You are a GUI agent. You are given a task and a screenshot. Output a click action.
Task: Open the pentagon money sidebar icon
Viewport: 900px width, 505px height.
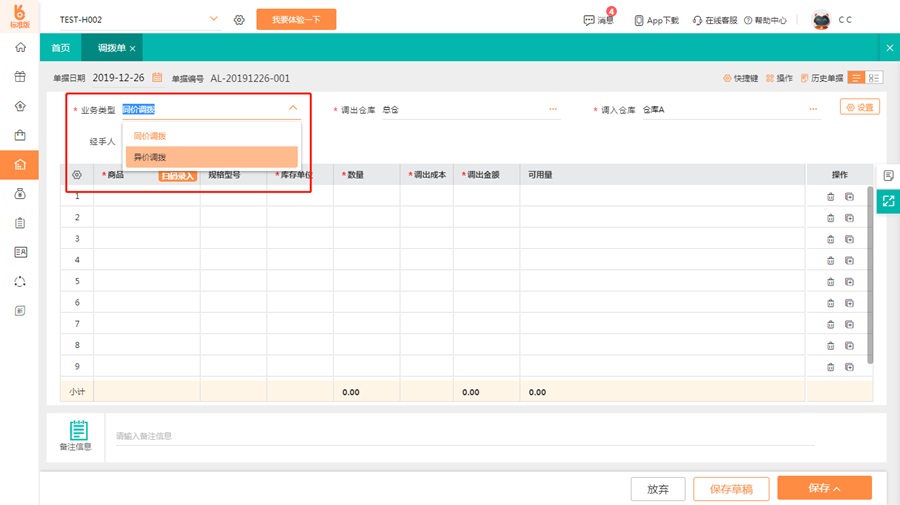20,106
